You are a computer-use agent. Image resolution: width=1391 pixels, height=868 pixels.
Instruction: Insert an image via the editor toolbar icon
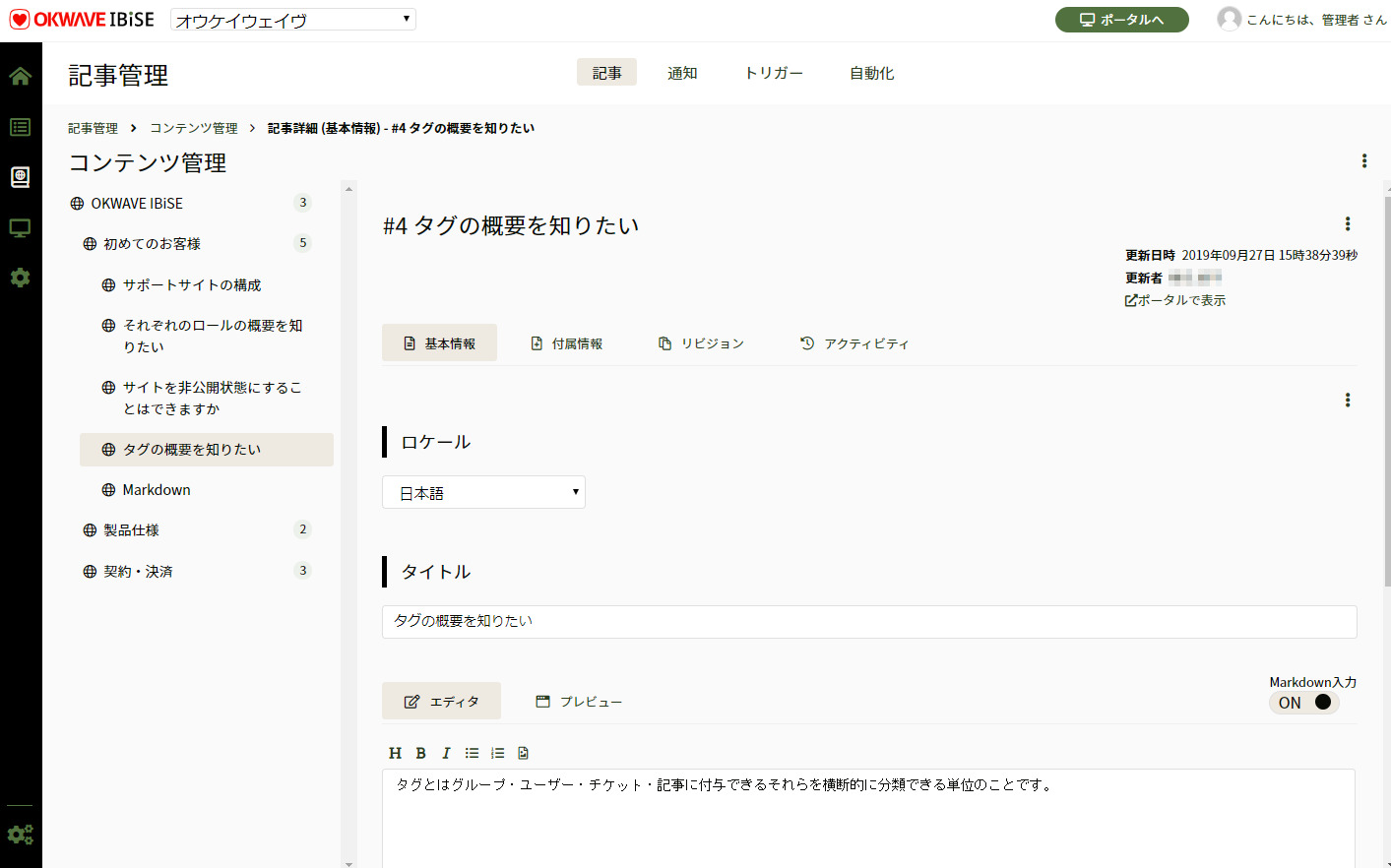[523, 752]
